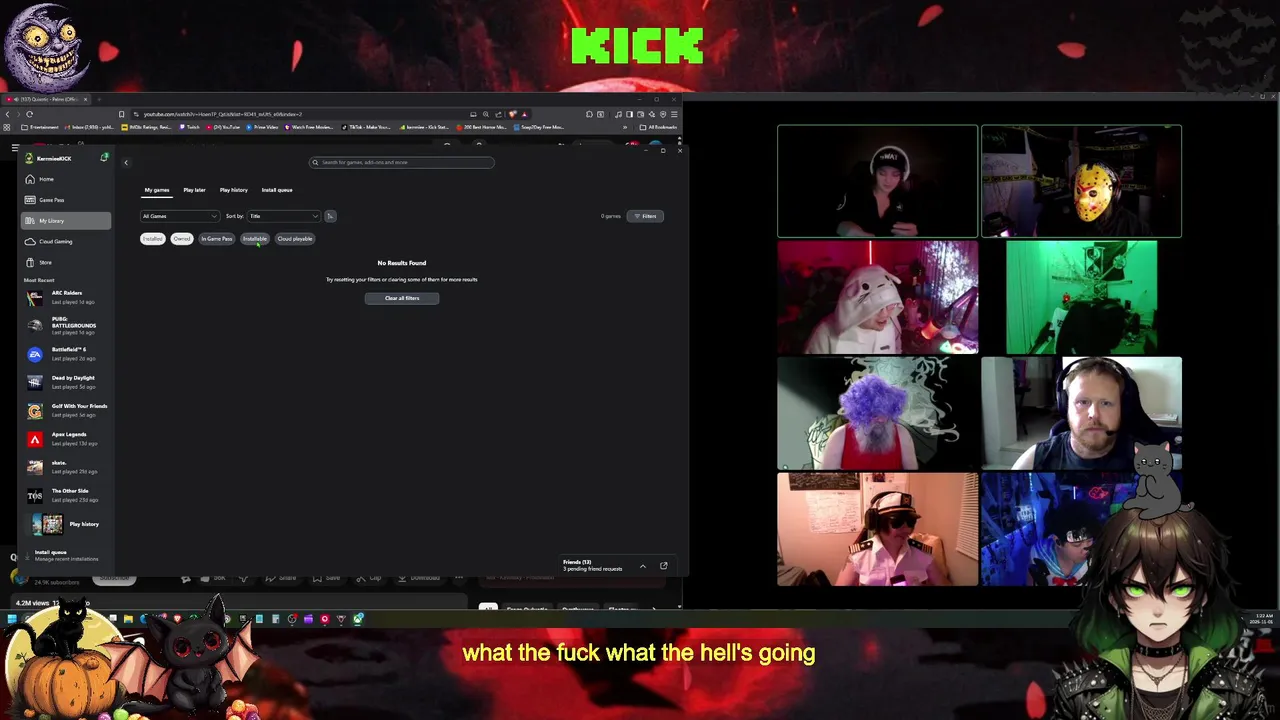Viewport: 1280px width, 720px height.
Task: Expand the Friends panel chevron
Action: pyautogui.click(x=642, y=566)
